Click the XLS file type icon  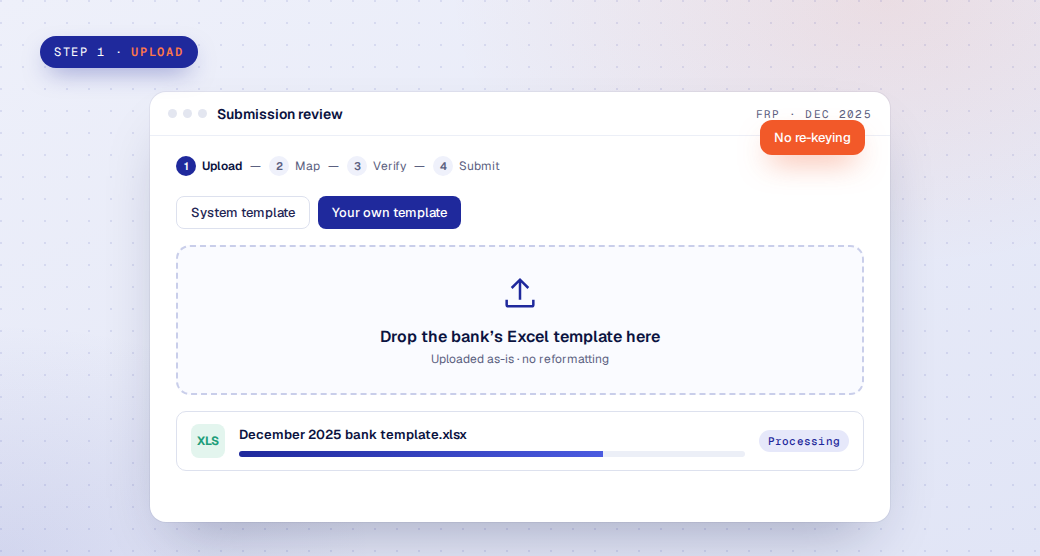(x=208, y=441)
